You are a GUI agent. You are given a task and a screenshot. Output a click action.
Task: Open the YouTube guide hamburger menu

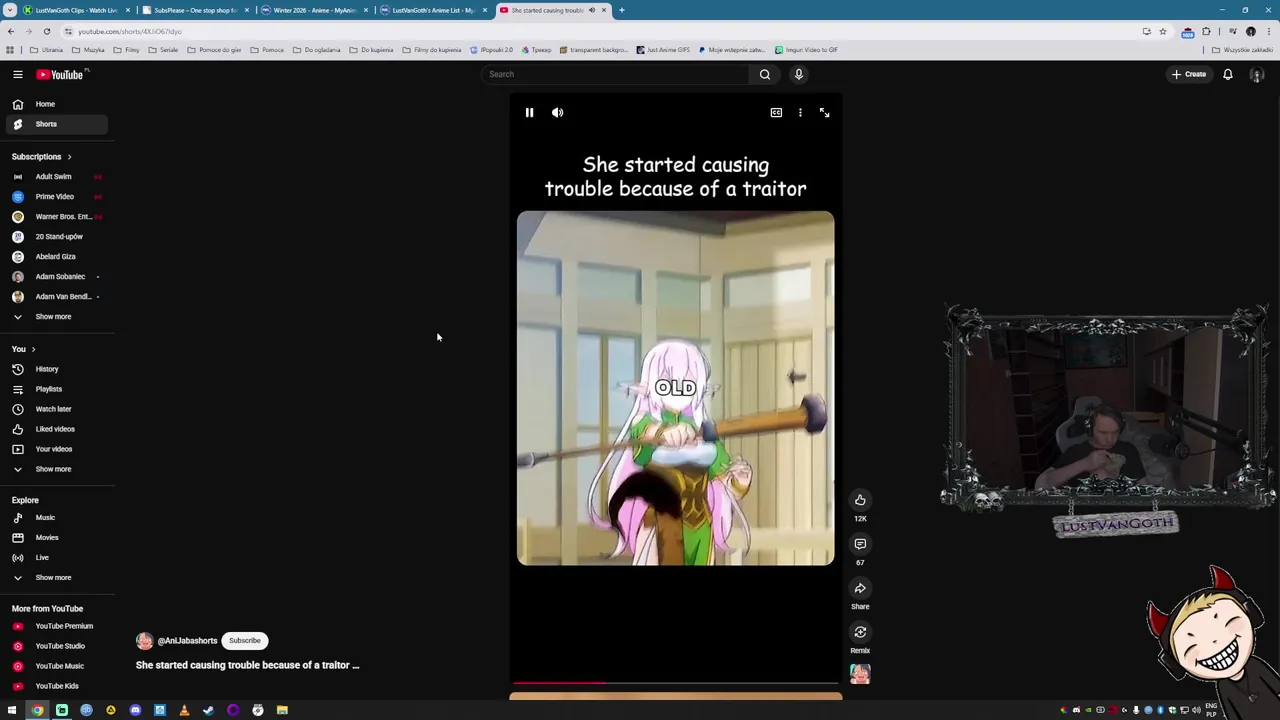point(17,74)
